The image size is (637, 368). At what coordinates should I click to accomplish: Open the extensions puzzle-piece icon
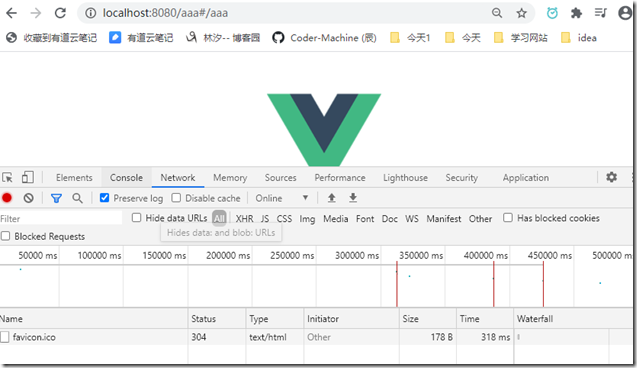(576, 13)
